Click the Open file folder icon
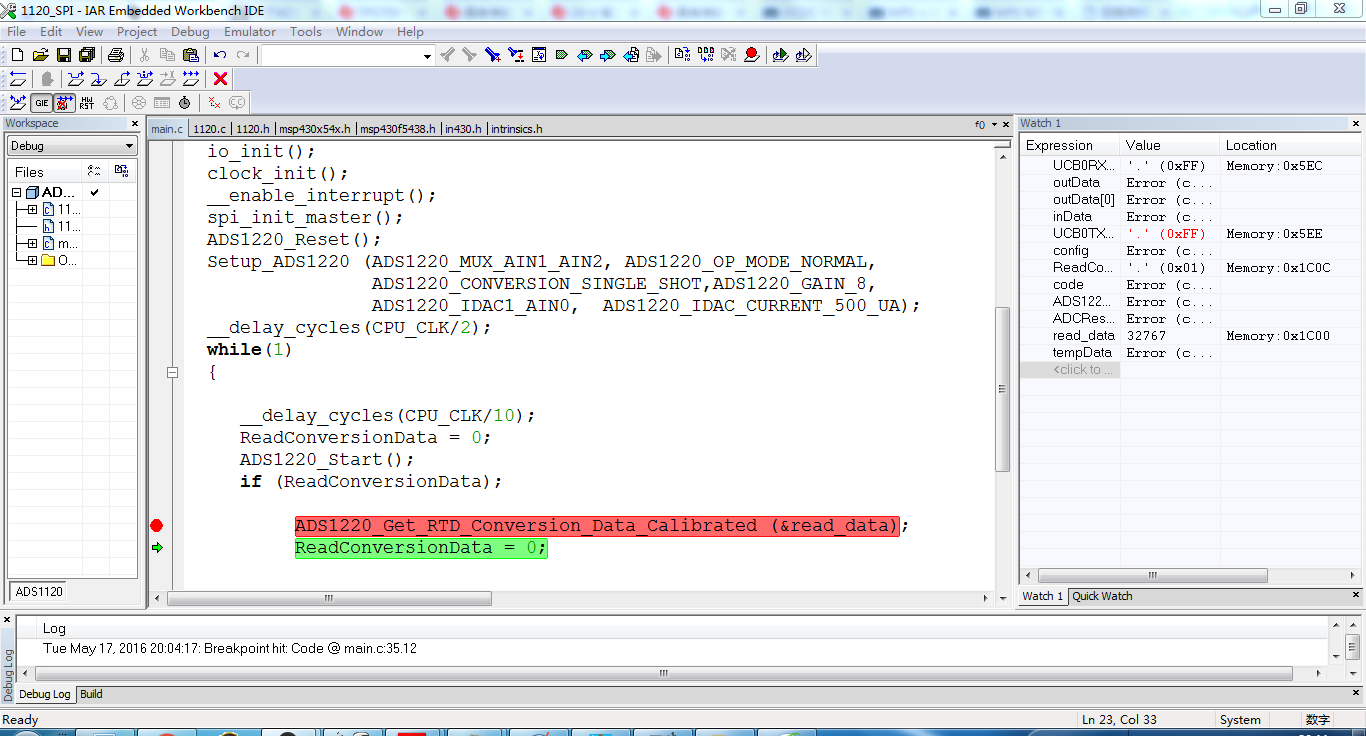The image size is (1366, 736). coord(40,55)
